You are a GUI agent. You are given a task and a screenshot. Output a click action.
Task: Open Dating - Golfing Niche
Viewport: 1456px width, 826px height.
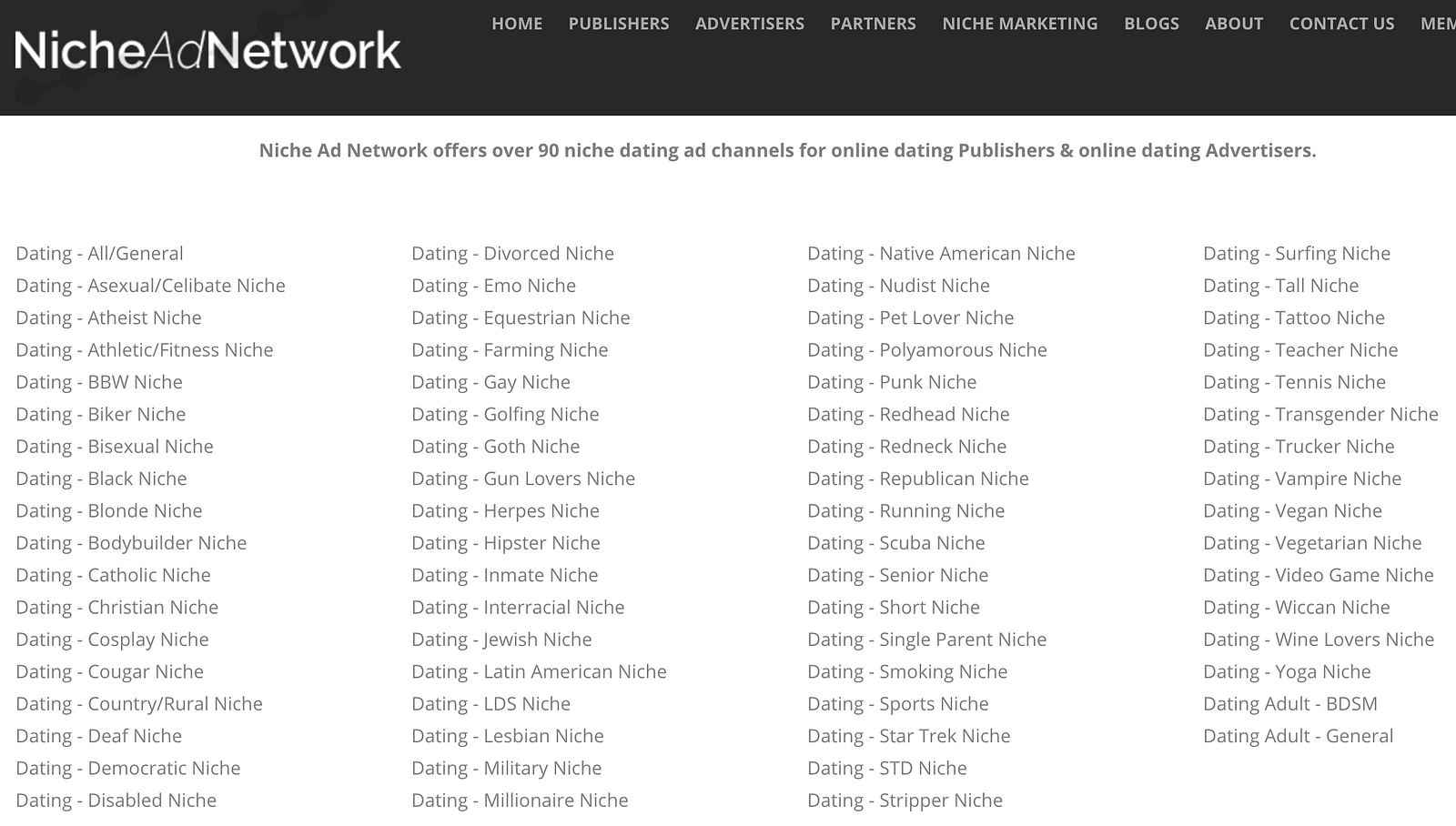tap(505, 415)
